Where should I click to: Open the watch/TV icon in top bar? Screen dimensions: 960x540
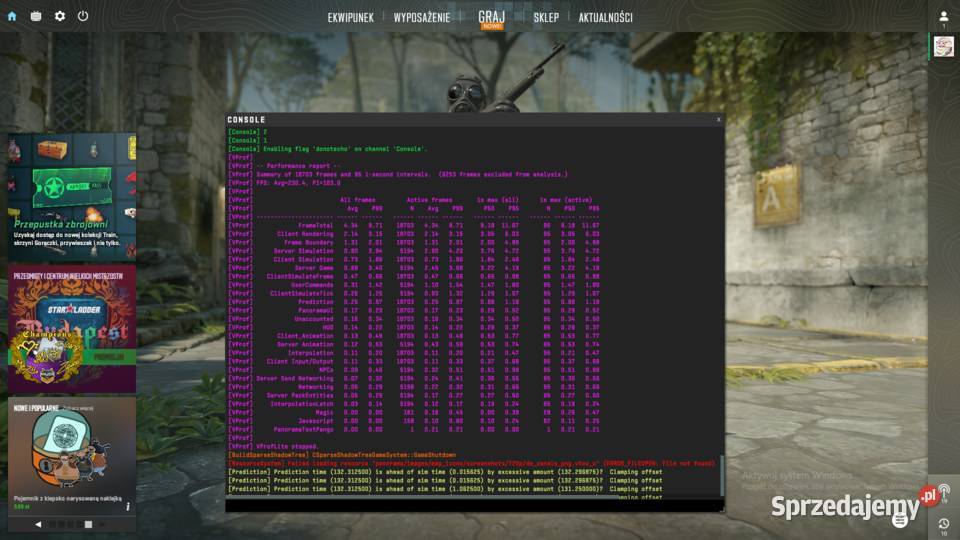(36, 16)
